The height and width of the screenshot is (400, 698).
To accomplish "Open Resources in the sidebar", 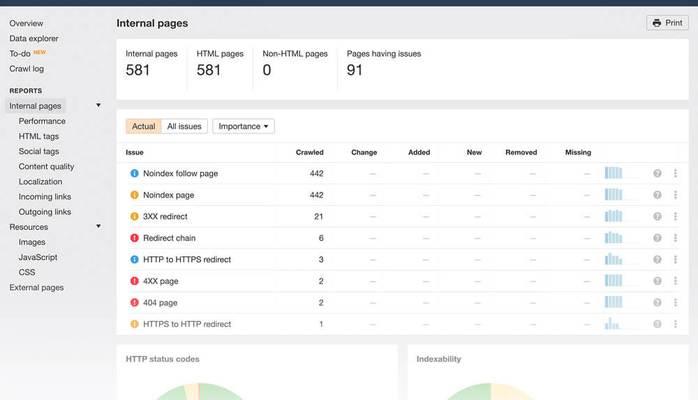I will click(x=28, y=227).
